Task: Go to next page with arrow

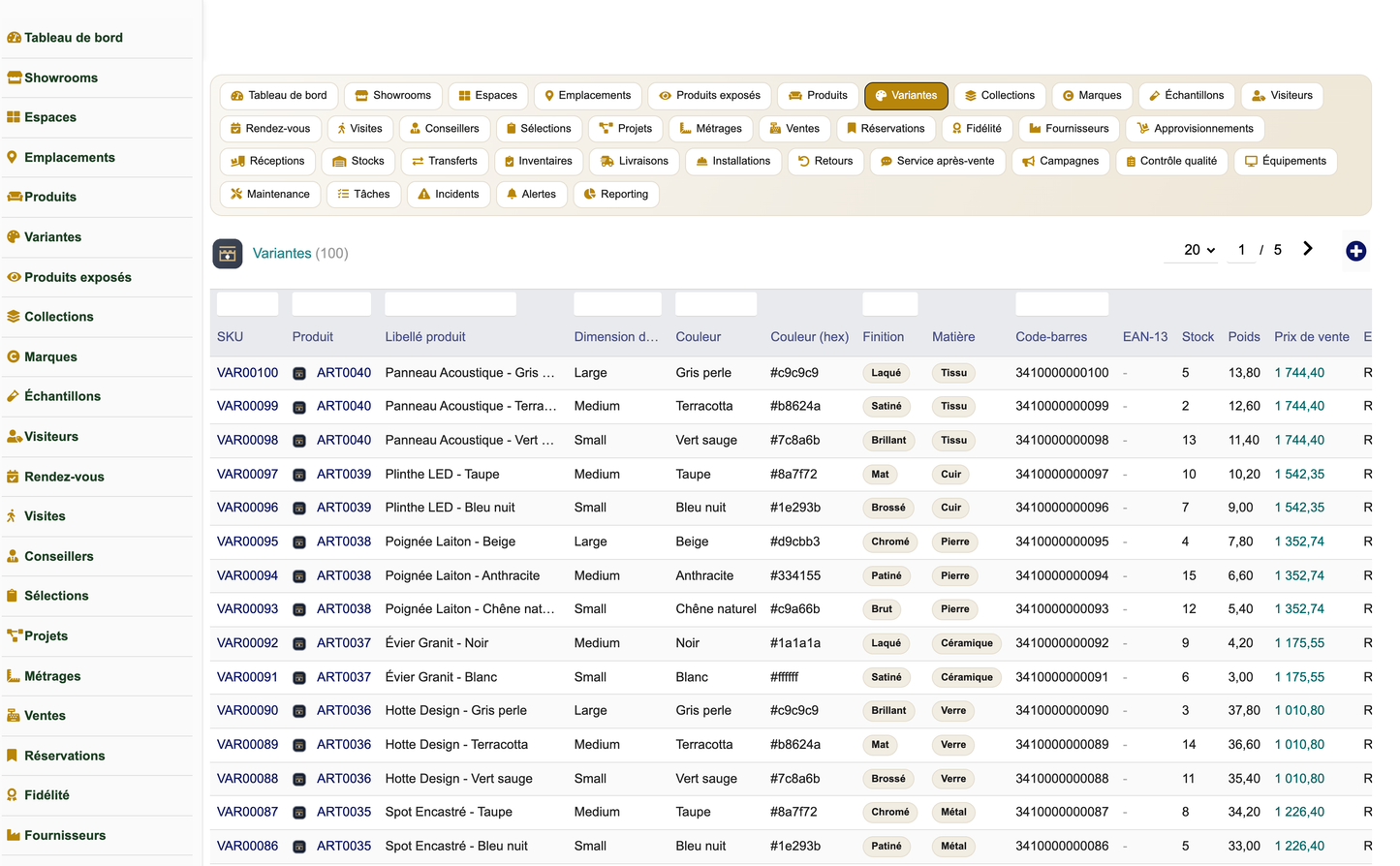Action: (x=1308, y=249)
